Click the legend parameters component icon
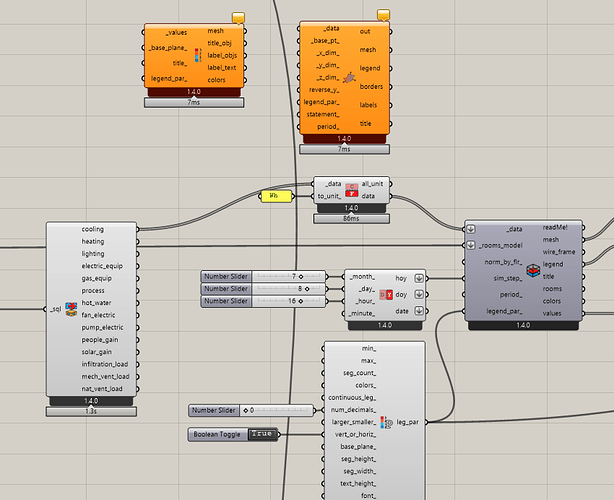The width and height of the screenshot is (614, 500). (386, 422)
